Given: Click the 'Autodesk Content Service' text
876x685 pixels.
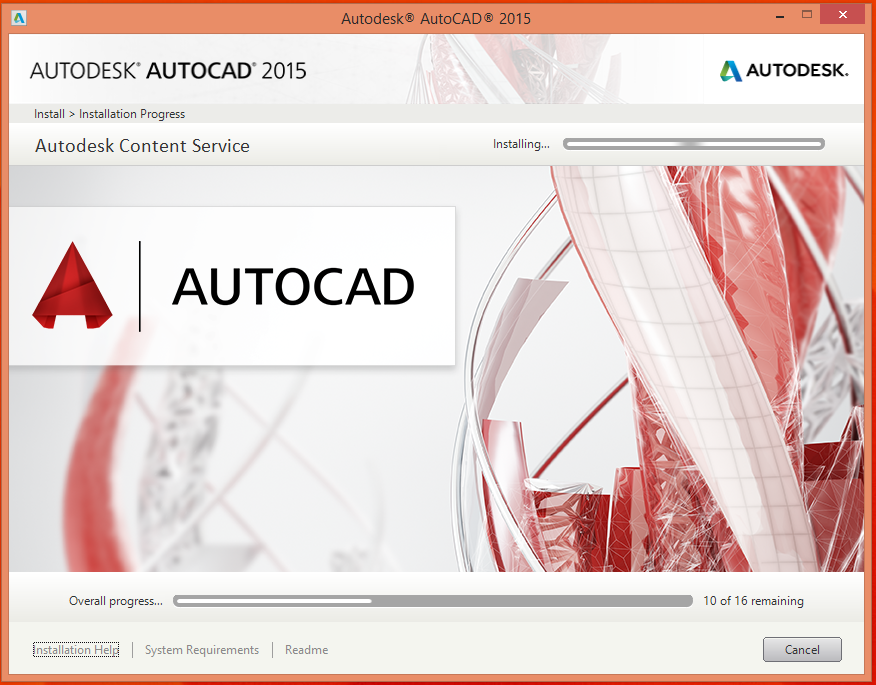Looking at the screenshot, I should [x=142, y=146].
